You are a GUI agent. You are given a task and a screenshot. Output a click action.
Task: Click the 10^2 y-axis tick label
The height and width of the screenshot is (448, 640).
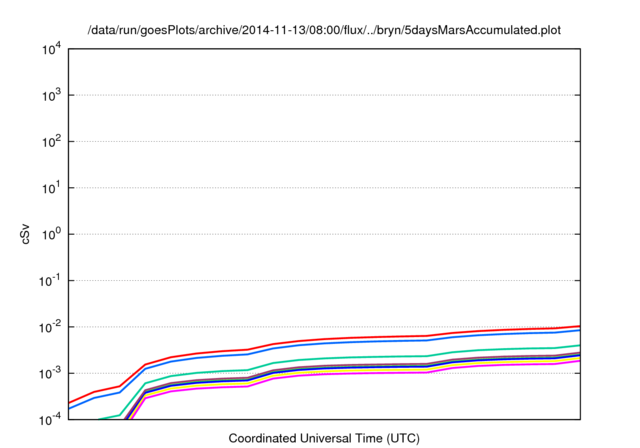(x=50, y=141)
